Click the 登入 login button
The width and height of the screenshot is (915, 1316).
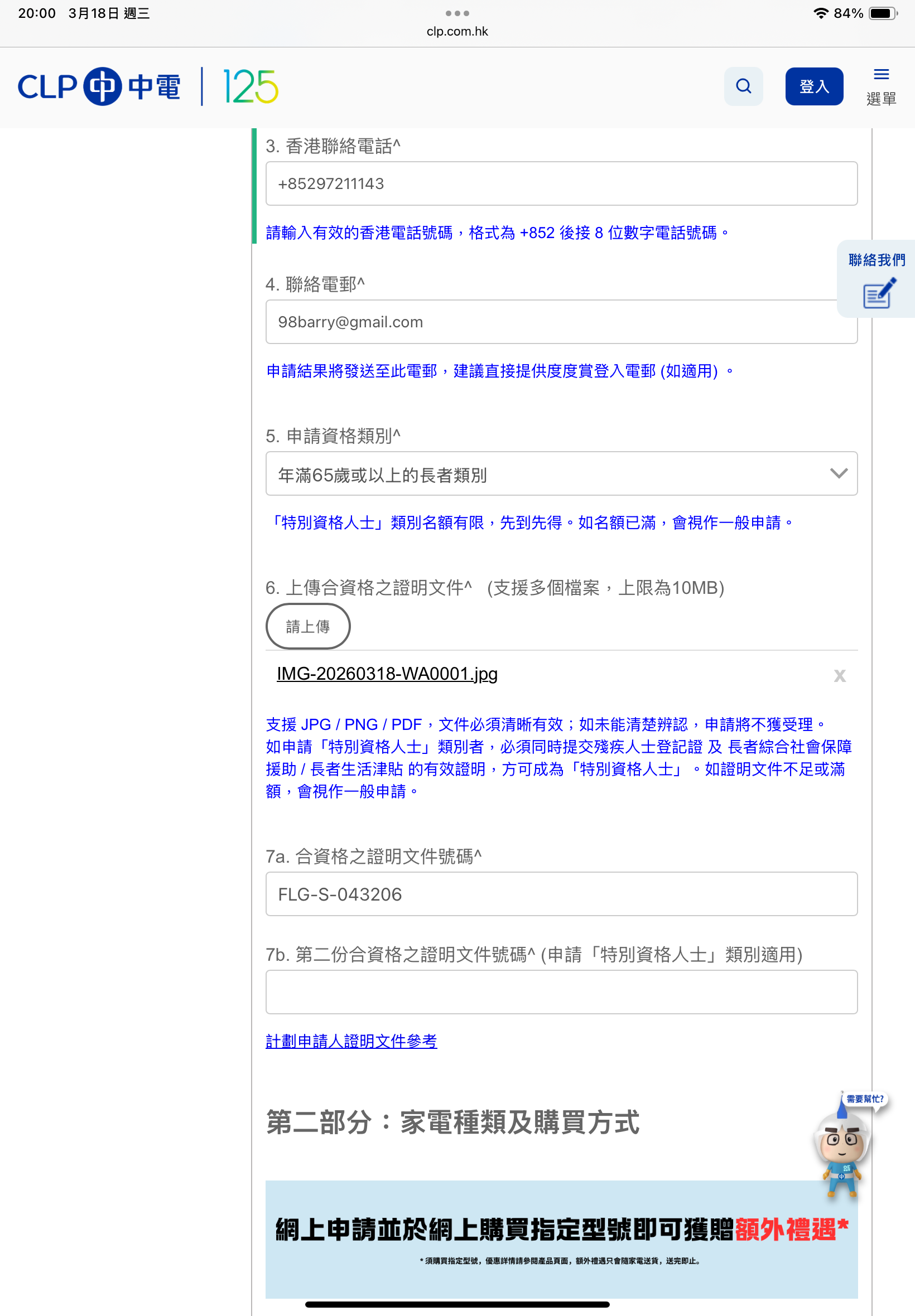(813, 86)
